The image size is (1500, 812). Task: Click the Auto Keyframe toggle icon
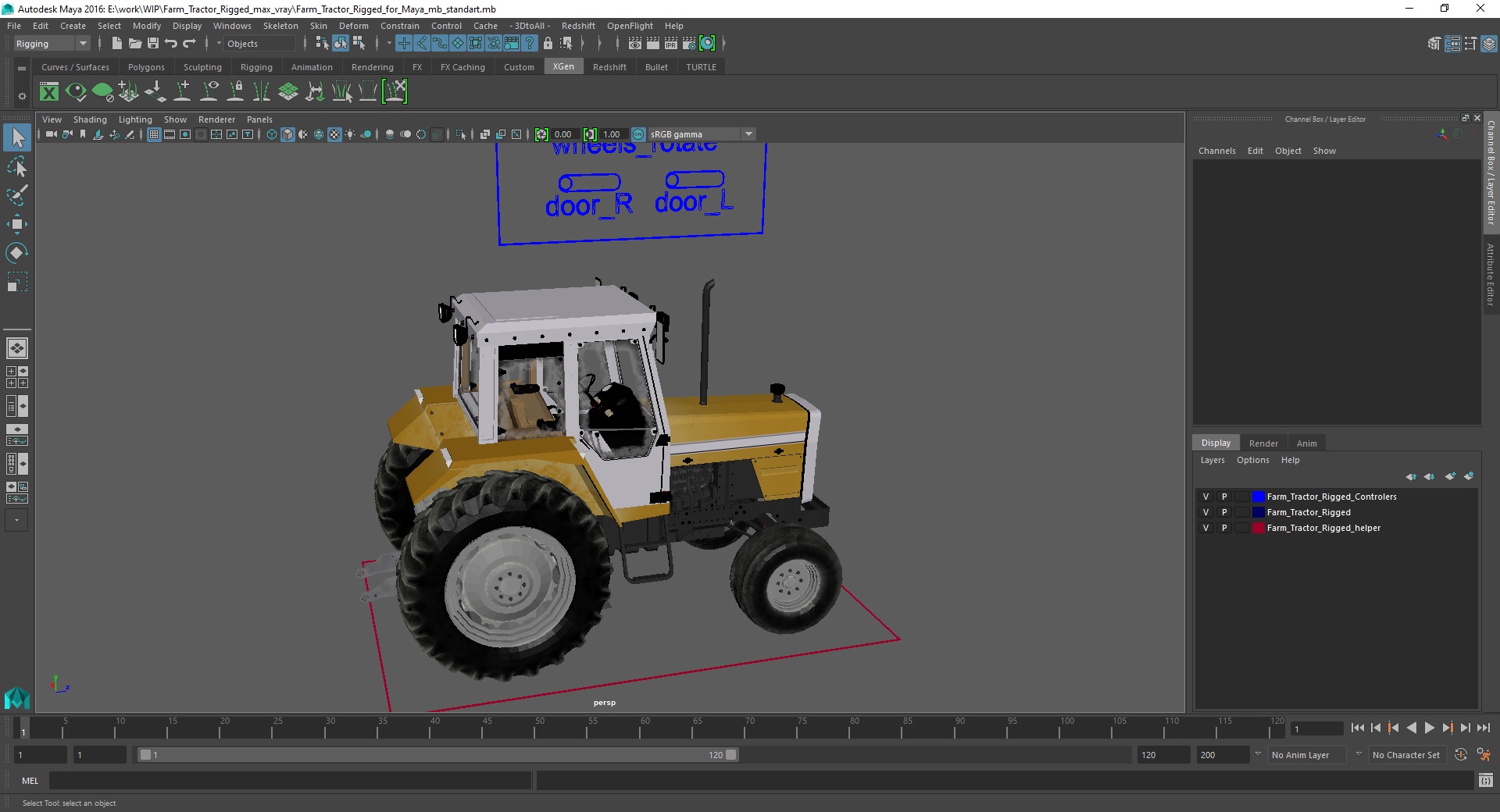point(1460,755)
